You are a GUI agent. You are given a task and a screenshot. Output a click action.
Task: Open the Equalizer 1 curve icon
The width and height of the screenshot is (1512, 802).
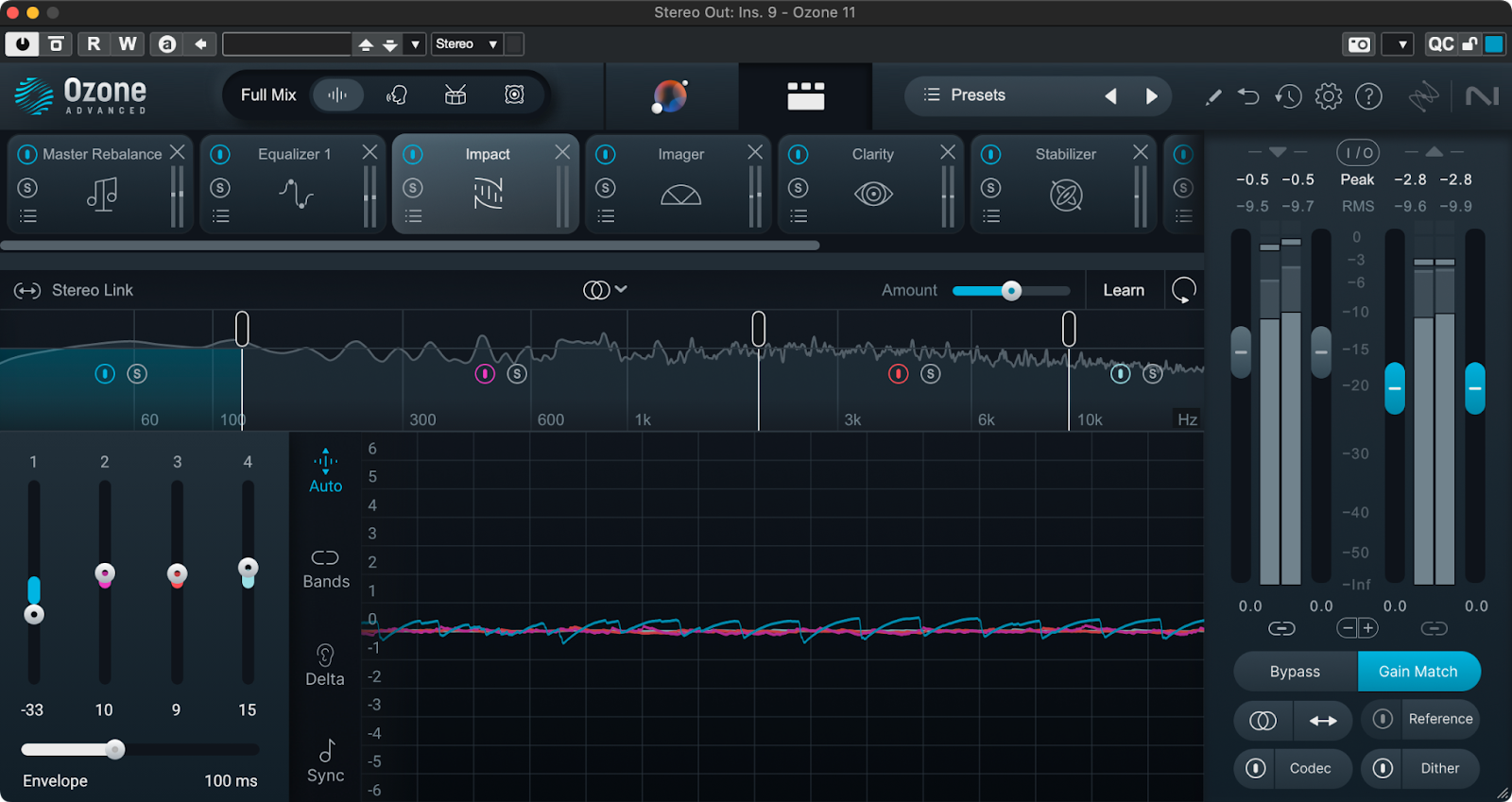tap(296, 195)
